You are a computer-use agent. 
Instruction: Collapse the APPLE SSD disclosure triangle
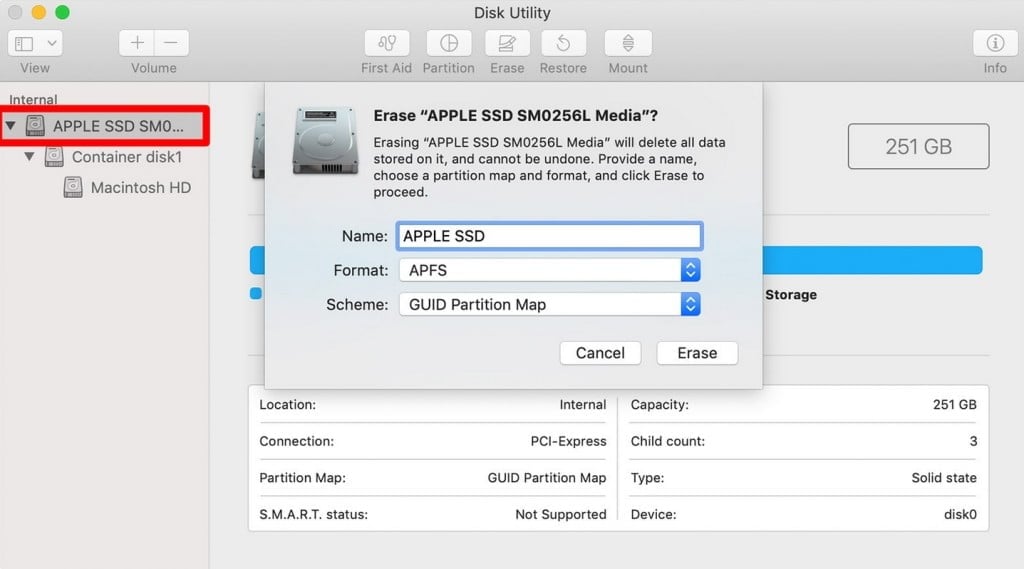[11, 126]
